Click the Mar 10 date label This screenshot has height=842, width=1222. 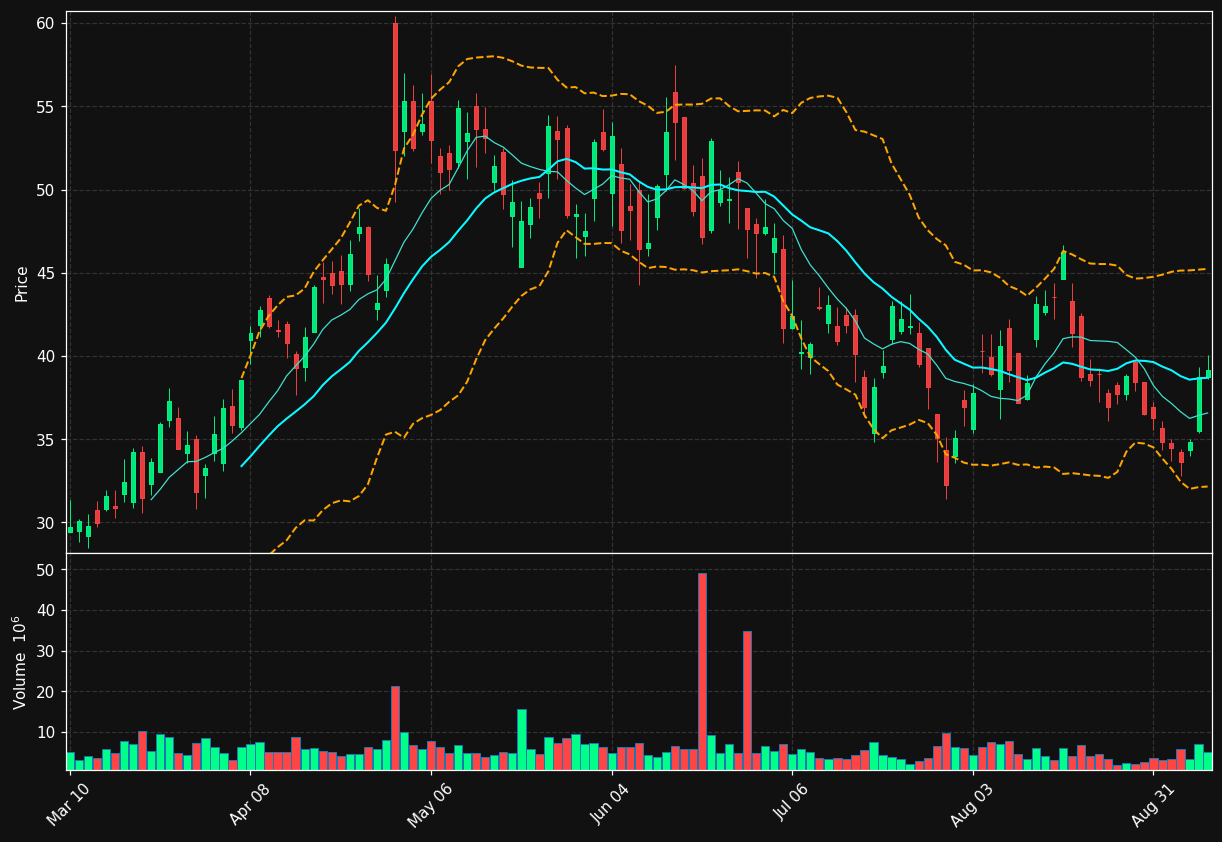69,804
